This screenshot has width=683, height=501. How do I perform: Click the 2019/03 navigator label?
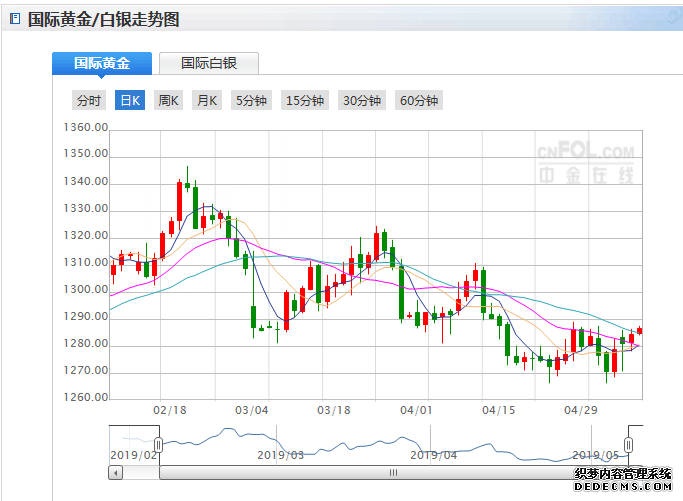pyautogui.click(x=281, y=455)
